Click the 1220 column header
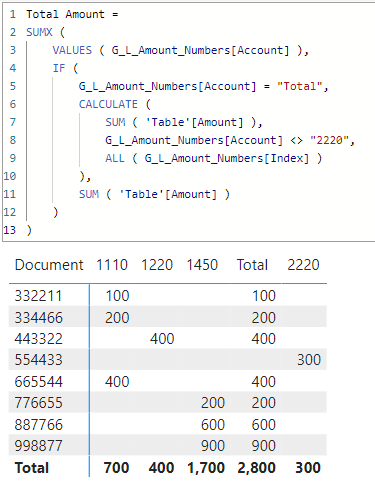 [x=157, y=265]
